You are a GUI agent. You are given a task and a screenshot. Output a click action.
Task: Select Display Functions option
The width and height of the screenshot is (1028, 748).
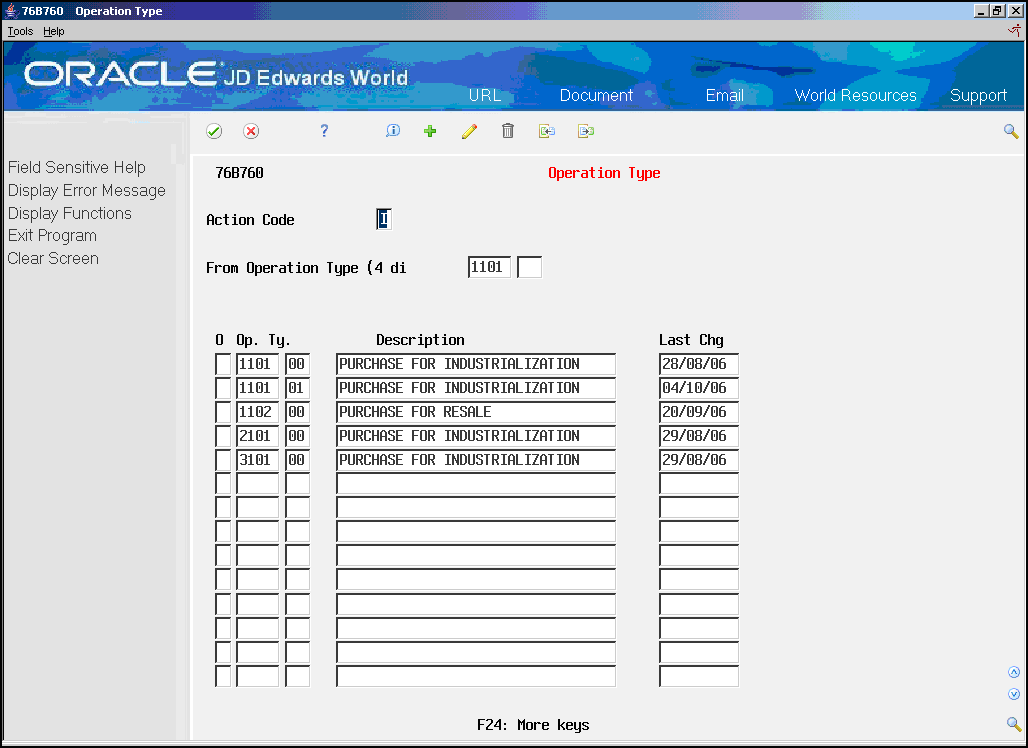(69, 213)
